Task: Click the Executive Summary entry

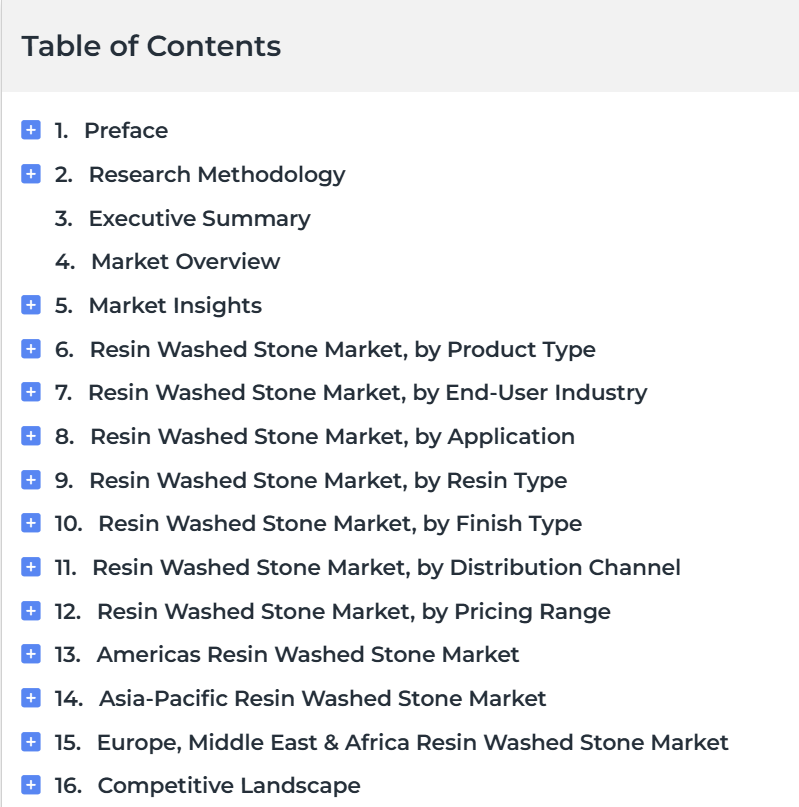Action: tap(199, 218)
